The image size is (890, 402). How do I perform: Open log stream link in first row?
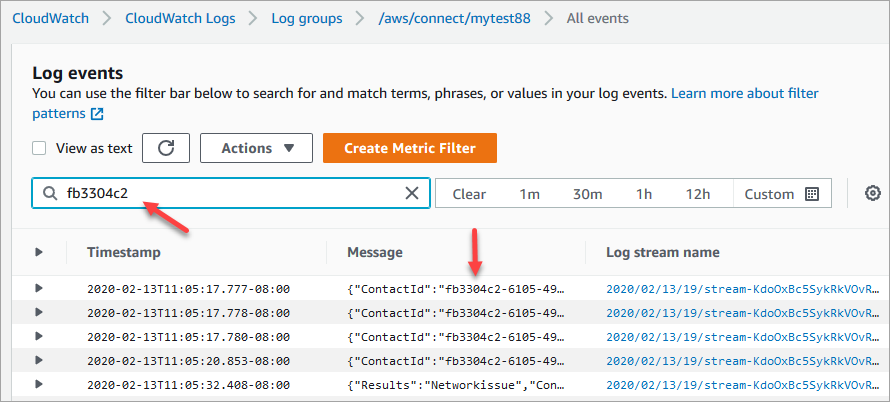tap(746, 288)
